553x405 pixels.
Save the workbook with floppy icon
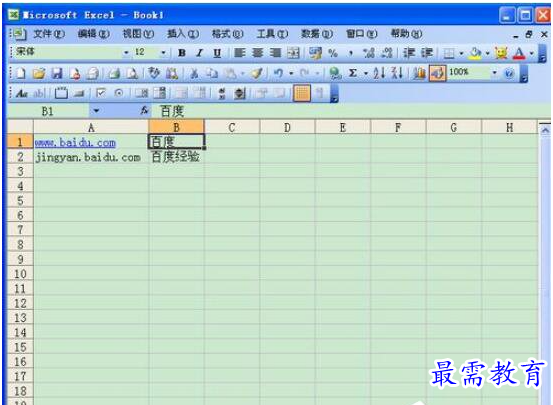(x=57, y=73)
